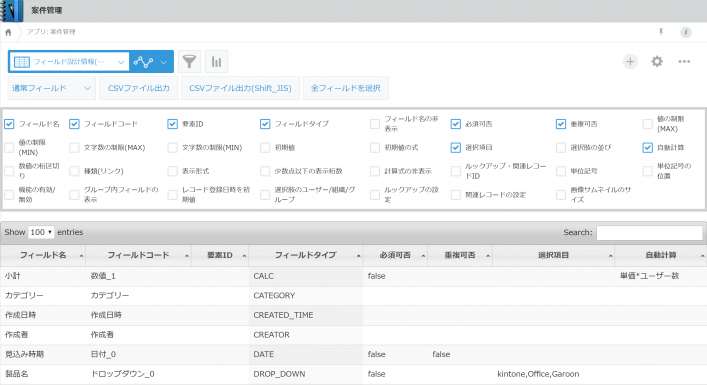
Task: Uncheck the 選択項目 checkbox
Action: pos(456,147)
